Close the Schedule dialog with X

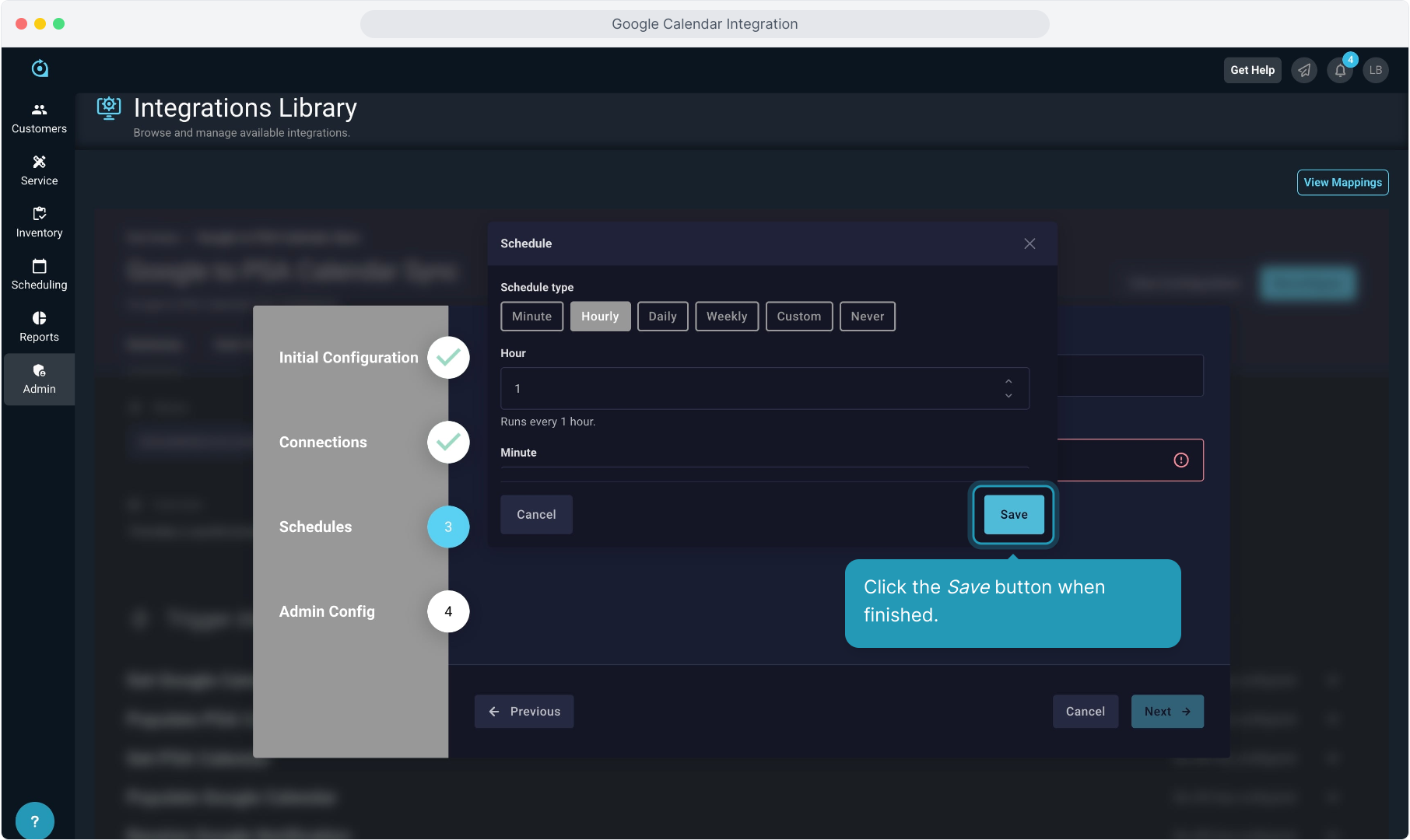pyautogui.click(x=1029, y=243)
